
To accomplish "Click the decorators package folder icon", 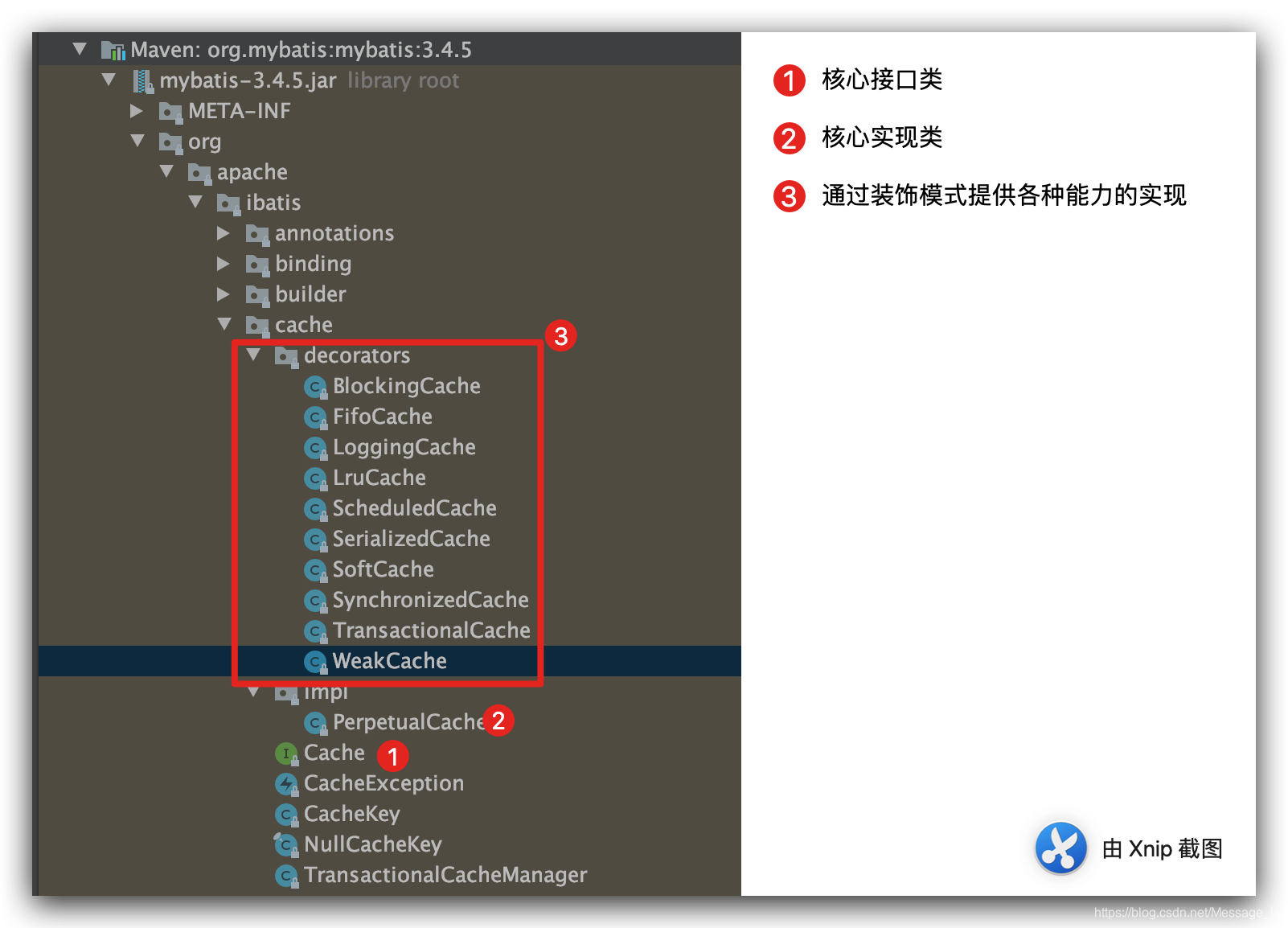I will click(286, 356).
